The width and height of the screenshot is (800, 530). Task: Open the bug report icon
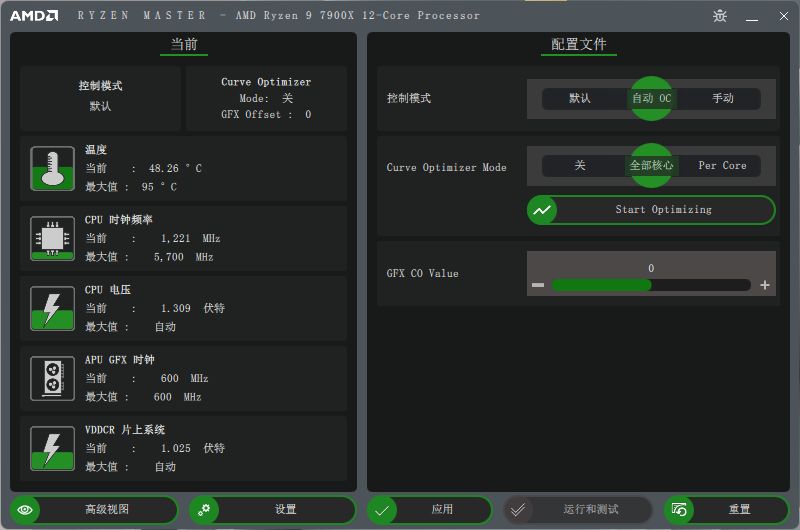(719, 16)
